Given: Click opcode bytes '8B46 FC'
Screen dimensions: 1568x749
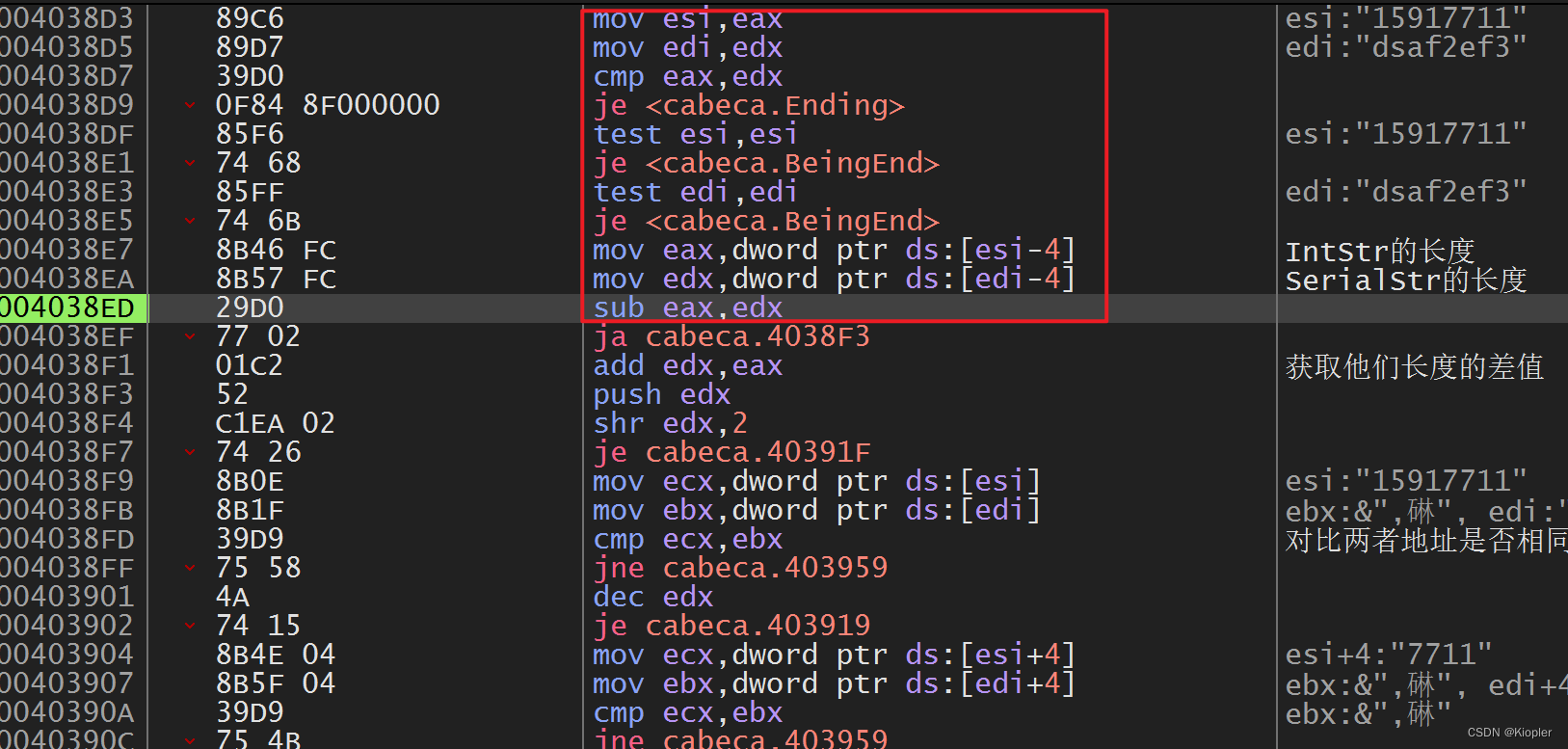Looking at the screenshot, I should pos(276,250).
